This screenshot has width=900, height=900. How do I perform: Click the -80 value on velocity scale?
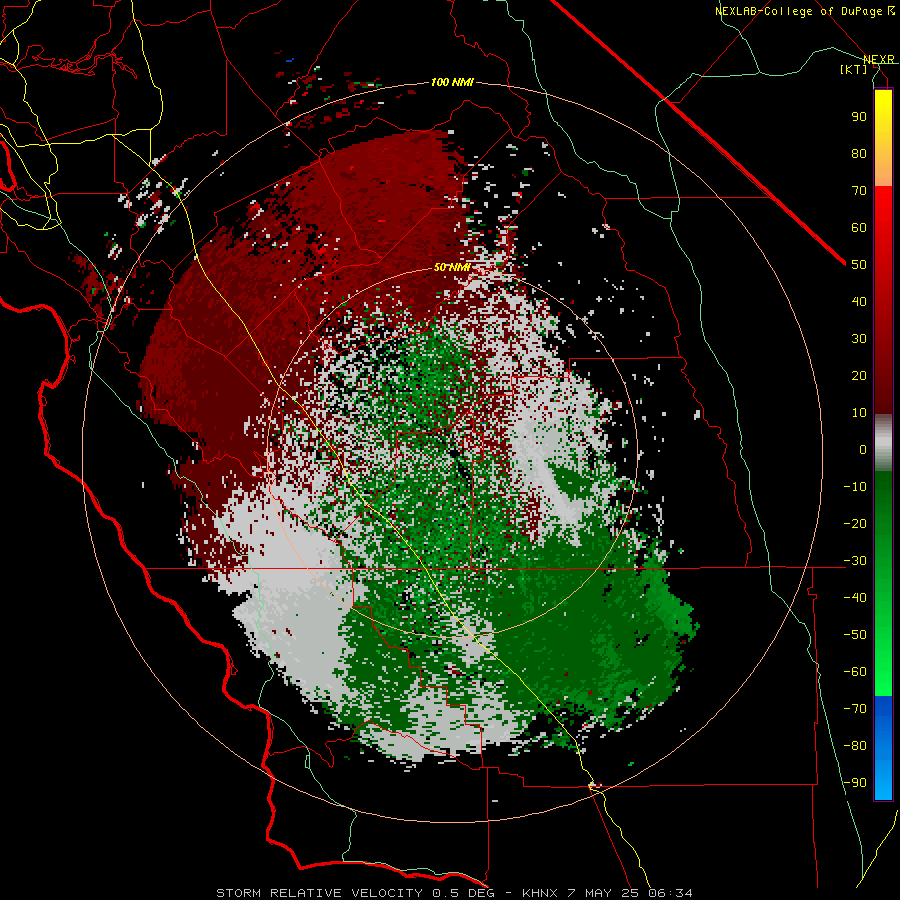pos(855,746)
